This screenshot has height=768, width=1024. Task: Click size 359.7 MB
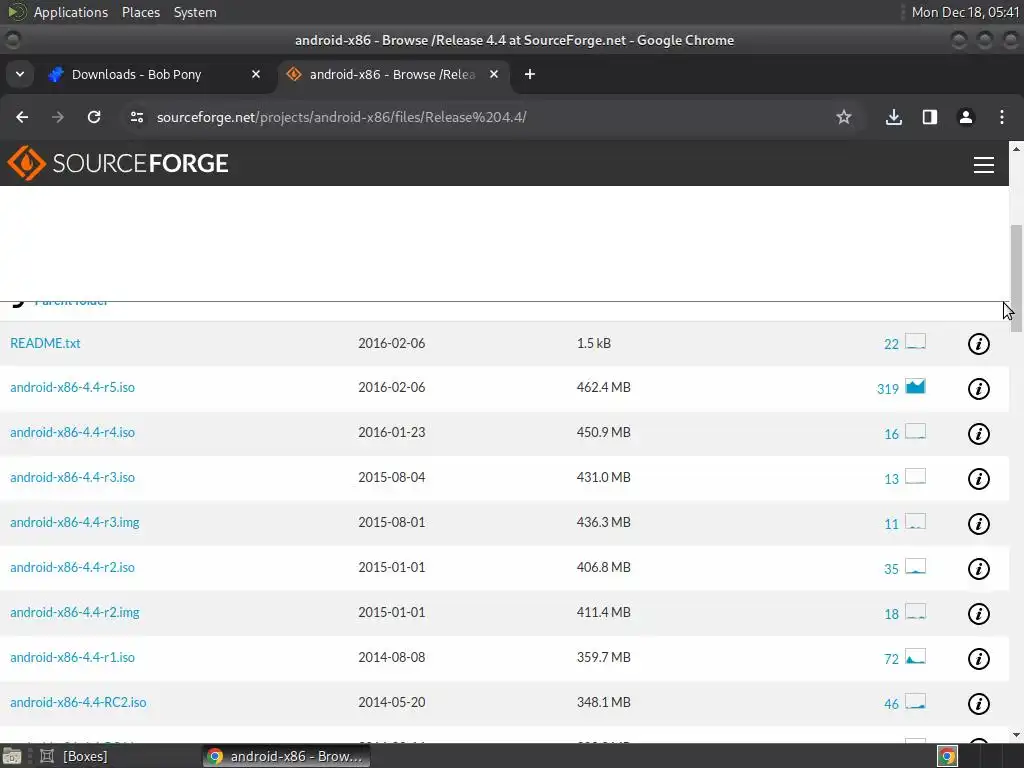(603, 658)
